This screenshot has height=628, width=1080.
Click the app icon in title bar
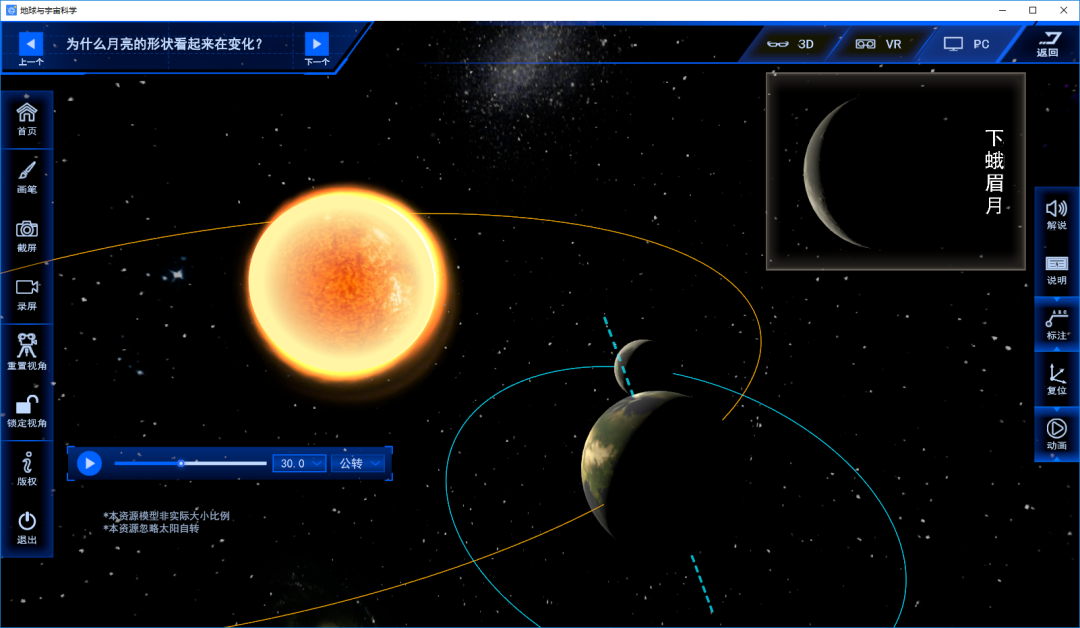11,10
